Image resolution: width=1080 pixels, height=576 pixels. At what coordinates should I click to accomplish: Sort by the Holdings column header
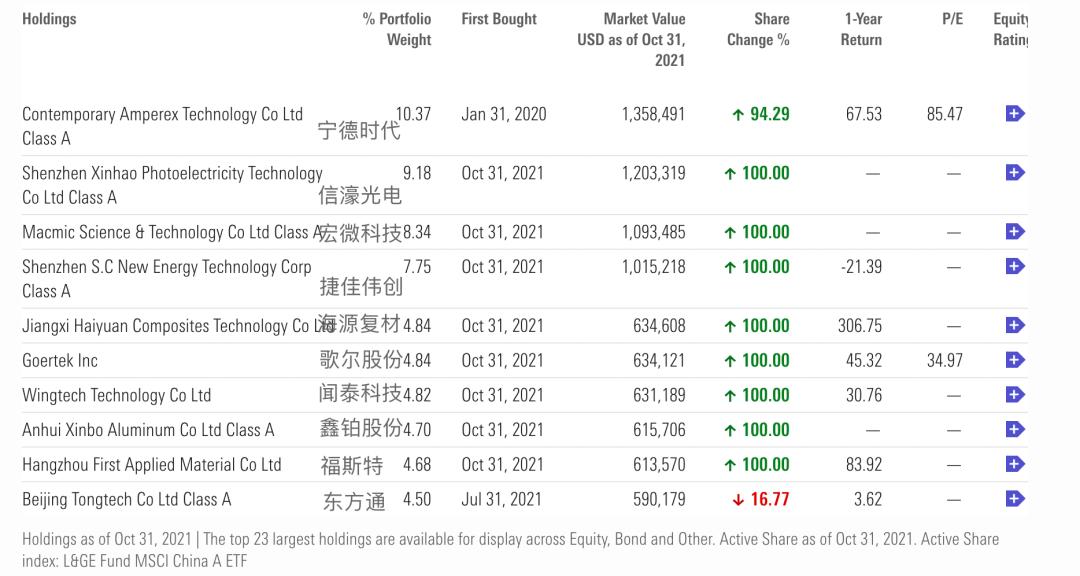[x=49, y=19]
